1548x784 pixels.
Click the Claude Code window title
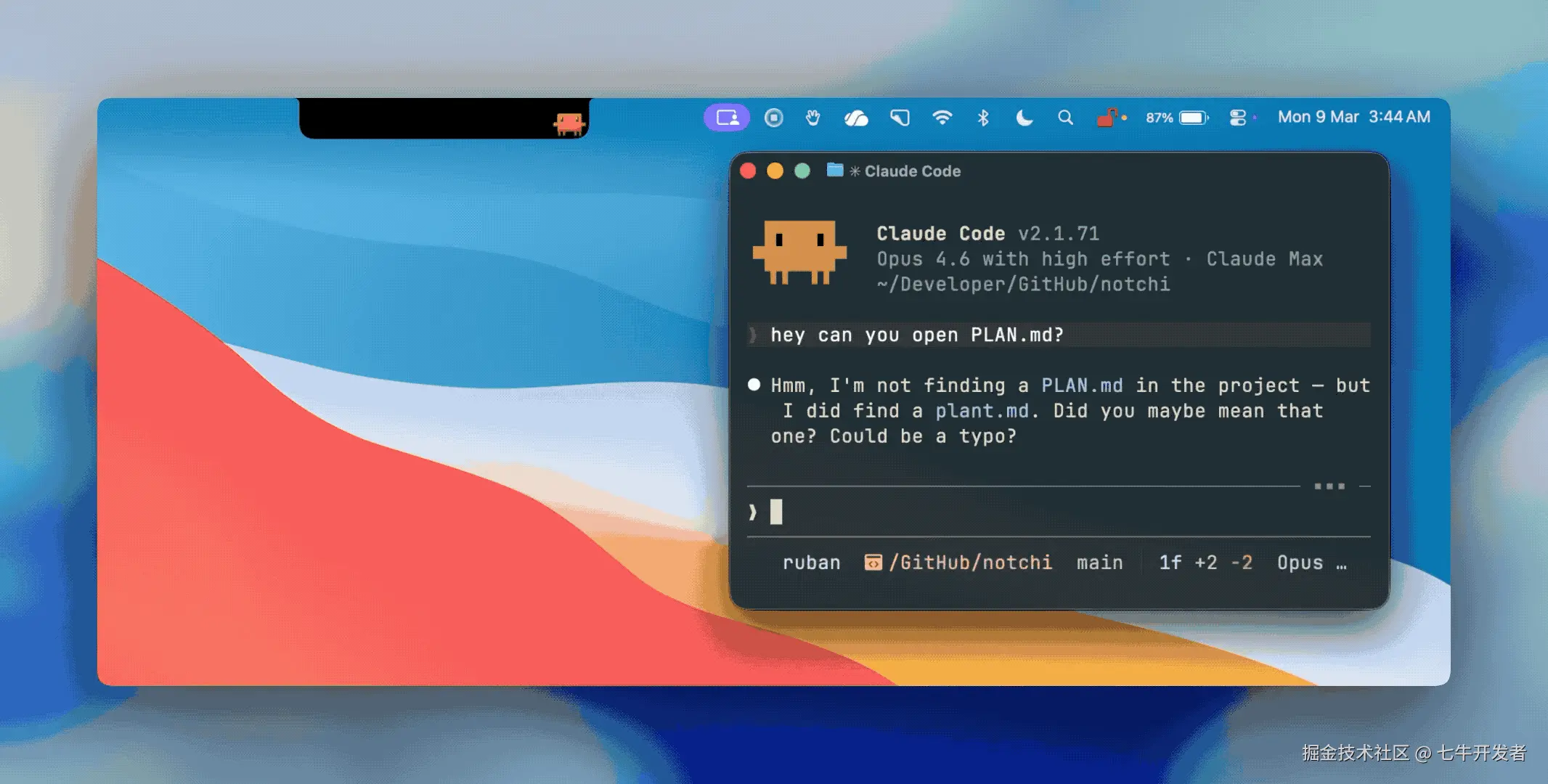point(912,171)
